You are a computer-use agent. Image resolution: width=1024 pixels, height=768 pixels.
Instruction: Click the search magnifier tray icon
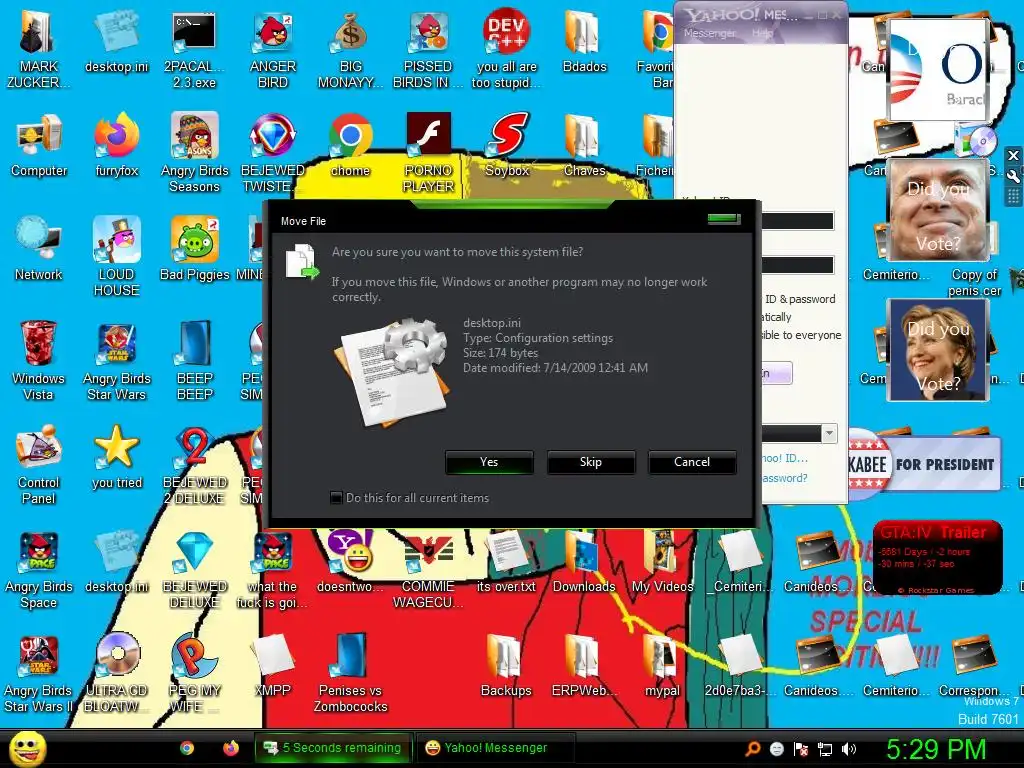pyautogui.click(x=752, y=749)
